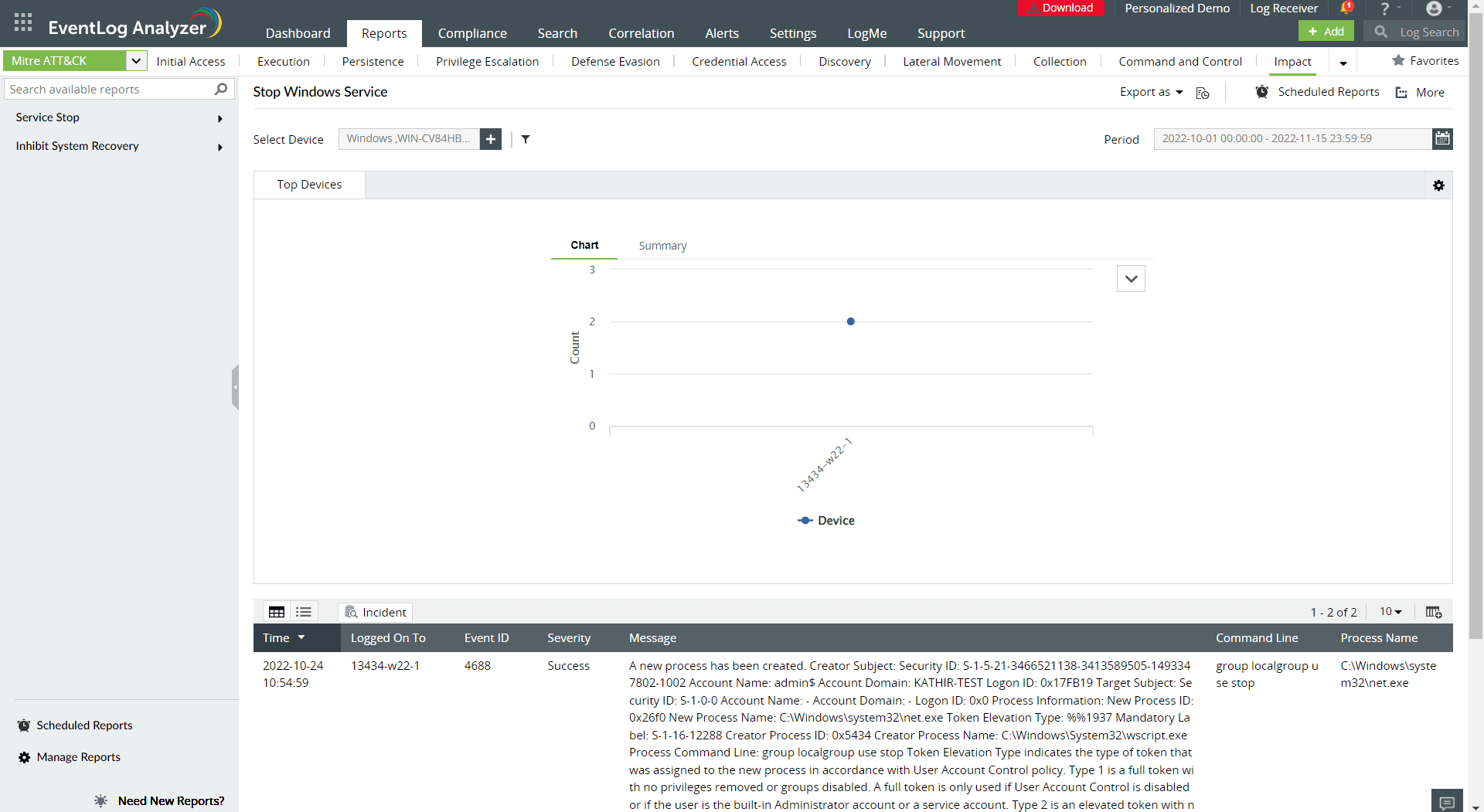Switch to the Summary chart tab
This screenshot has height=812, width=1484.
tap(662, 246)
